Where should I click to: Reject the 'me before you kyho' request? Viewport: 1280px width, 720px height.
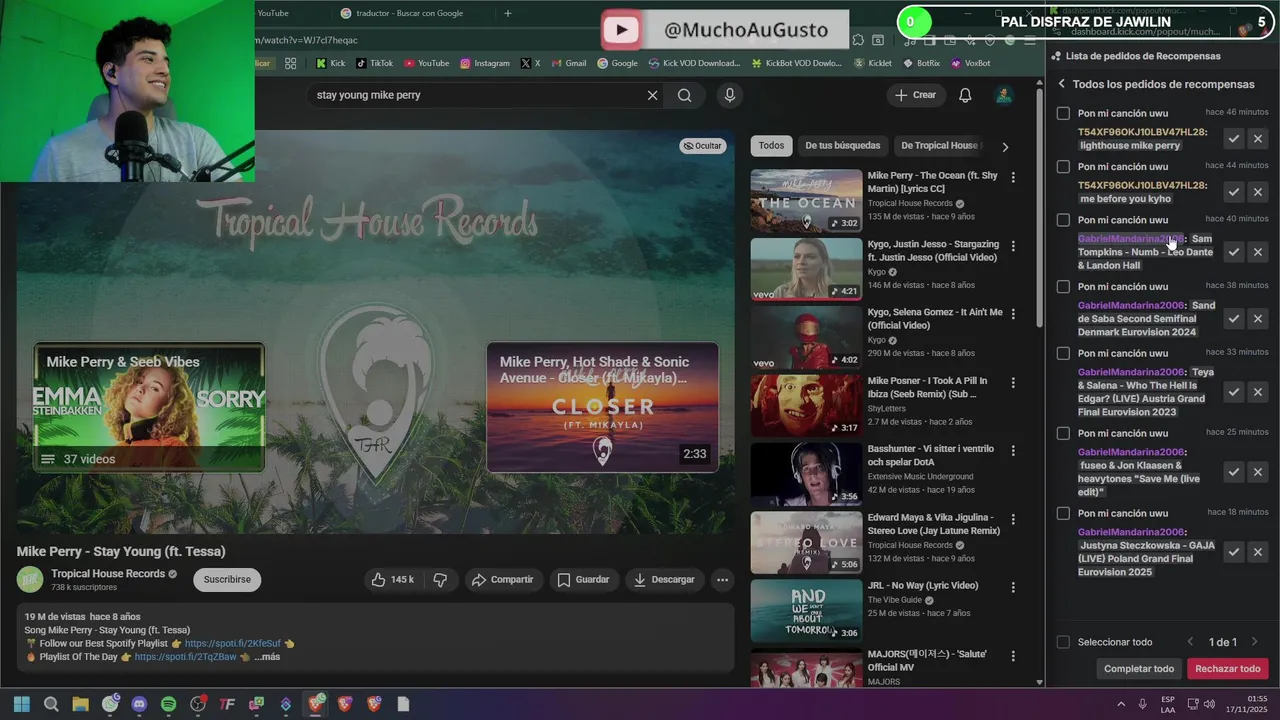1258,192
